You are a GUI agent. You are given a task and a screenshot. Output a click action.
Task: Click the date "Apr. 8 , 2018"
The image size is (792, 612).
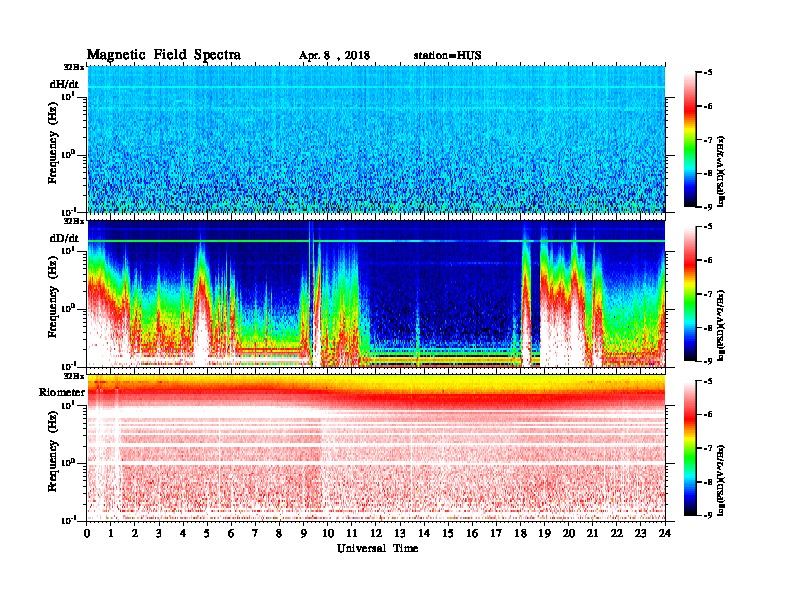click(x=334, y=56)
